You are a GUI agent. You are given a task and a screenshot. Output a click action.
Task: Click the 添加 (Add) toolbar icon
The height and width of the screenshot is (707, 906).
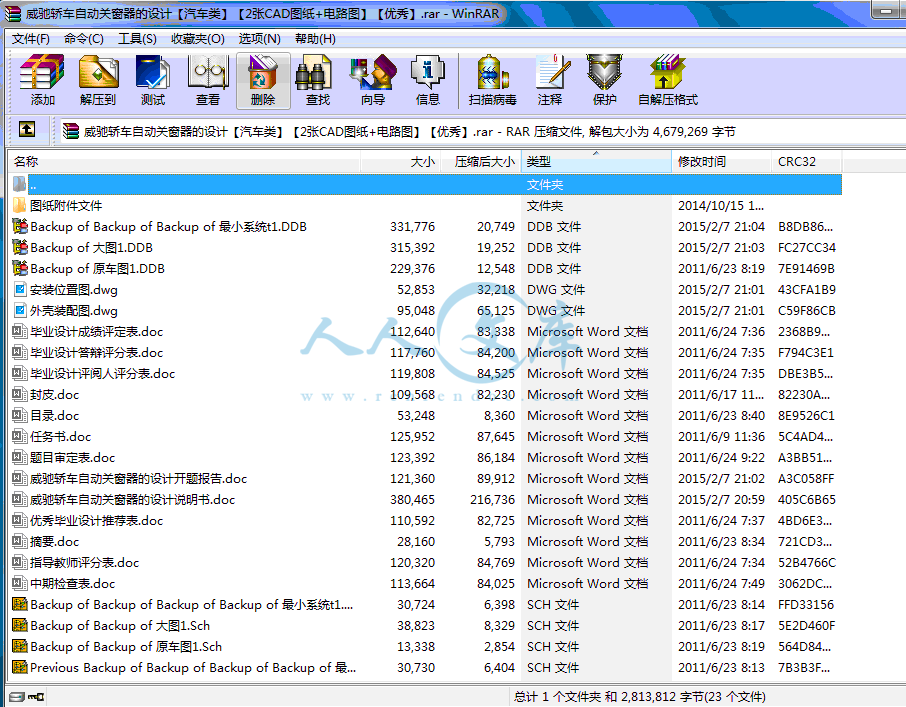42,80
